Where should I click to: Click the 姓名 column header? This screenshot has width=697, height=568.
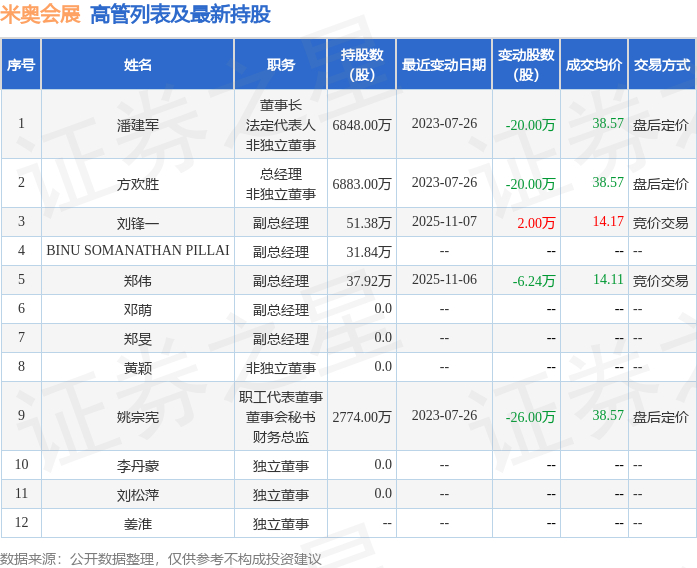137,64
